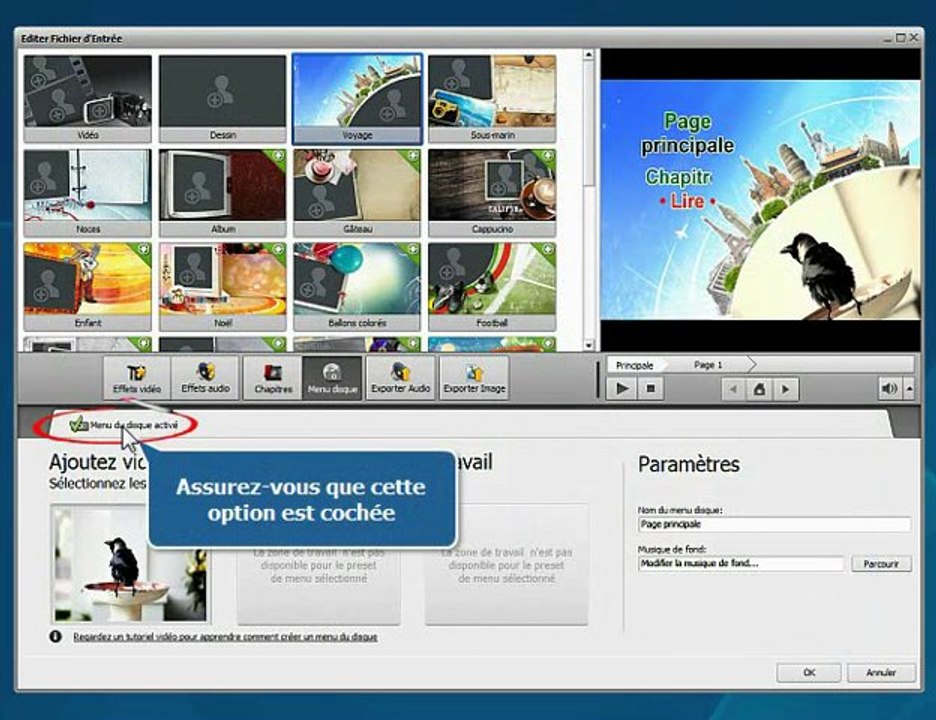
Task: Click scroll-up arrow of template list
Action: [x=589, y=55]
